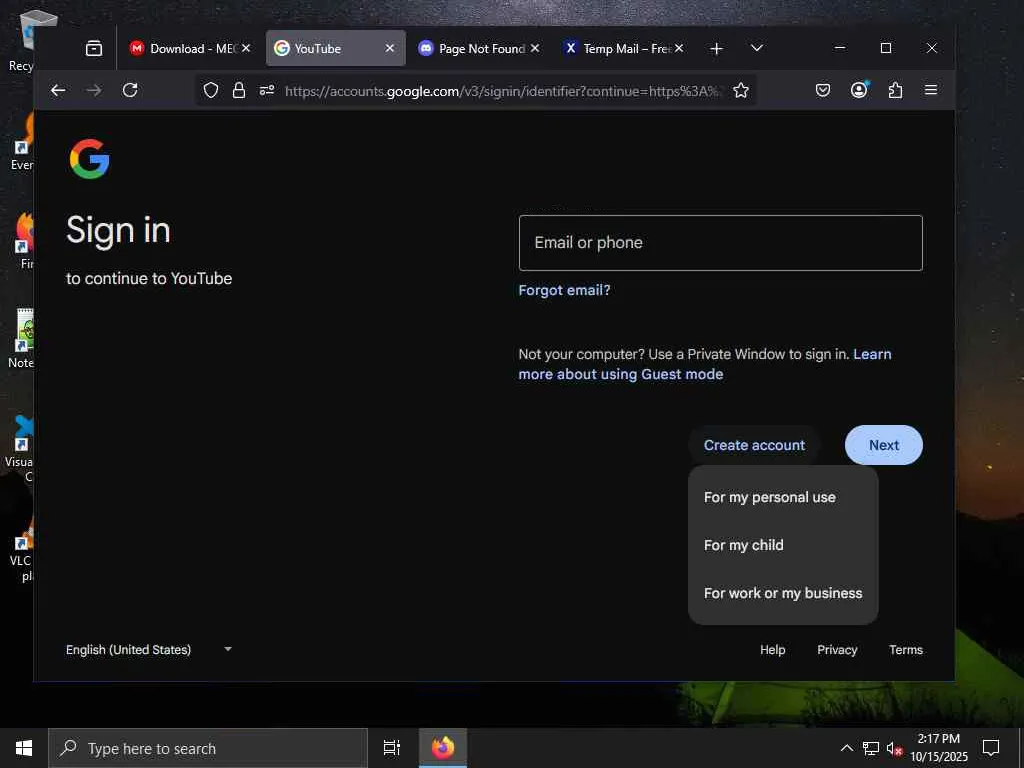1024x768 pixels.
Task: Bookmark this page with the star icon
Action: 741,90
